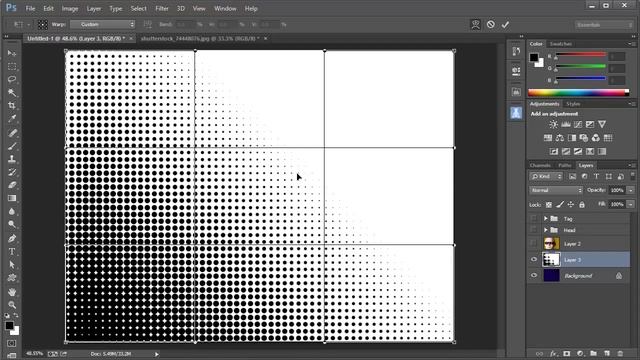Switch to the Swatches tab
The height and width of the screenshot is (360, 640).
560,44
